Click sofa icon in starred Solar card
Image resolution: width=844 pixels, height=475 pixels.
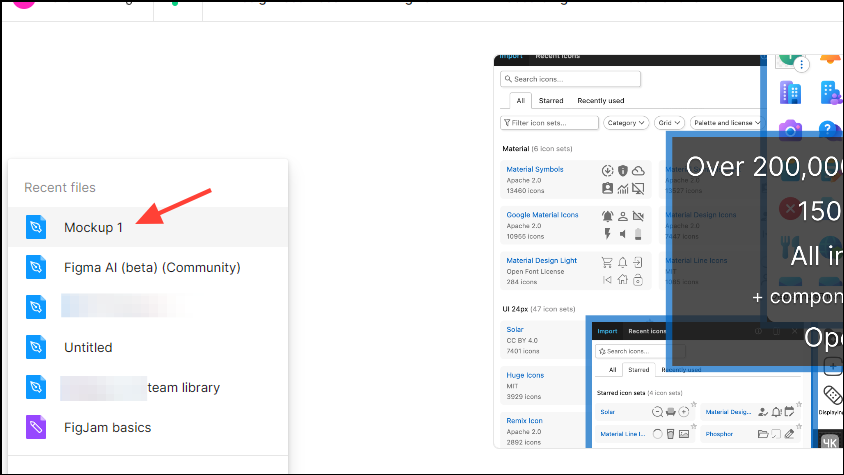pyautogui.click(x=671, y=412)
